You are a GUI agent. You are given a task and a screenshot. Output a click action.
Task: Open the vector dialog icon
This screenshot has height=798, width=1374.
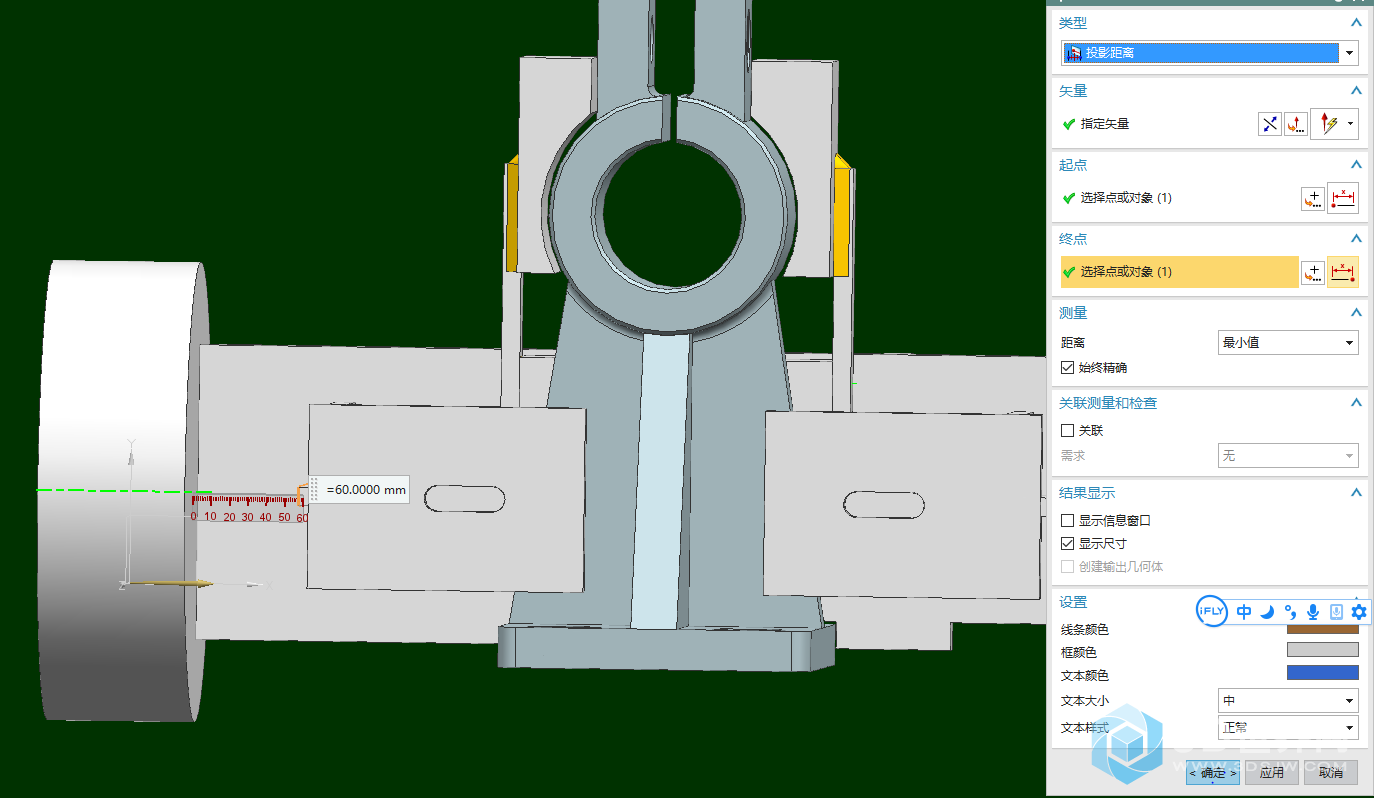[x=1296, y=124]
